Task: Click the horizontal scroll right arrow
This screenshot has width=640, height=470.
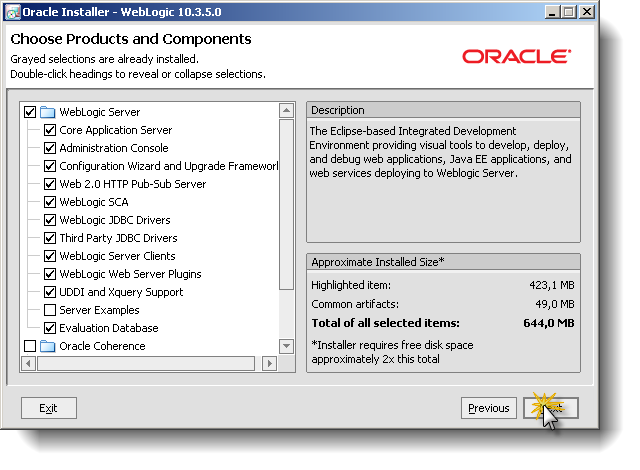Action: [x=269, y=363]
